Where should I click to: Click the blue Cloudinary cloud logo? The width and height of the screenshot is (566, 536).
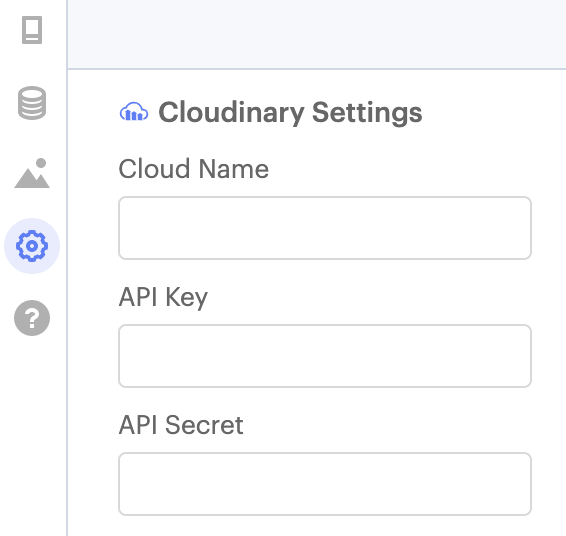pyautogui.click(x=134, y=112)
